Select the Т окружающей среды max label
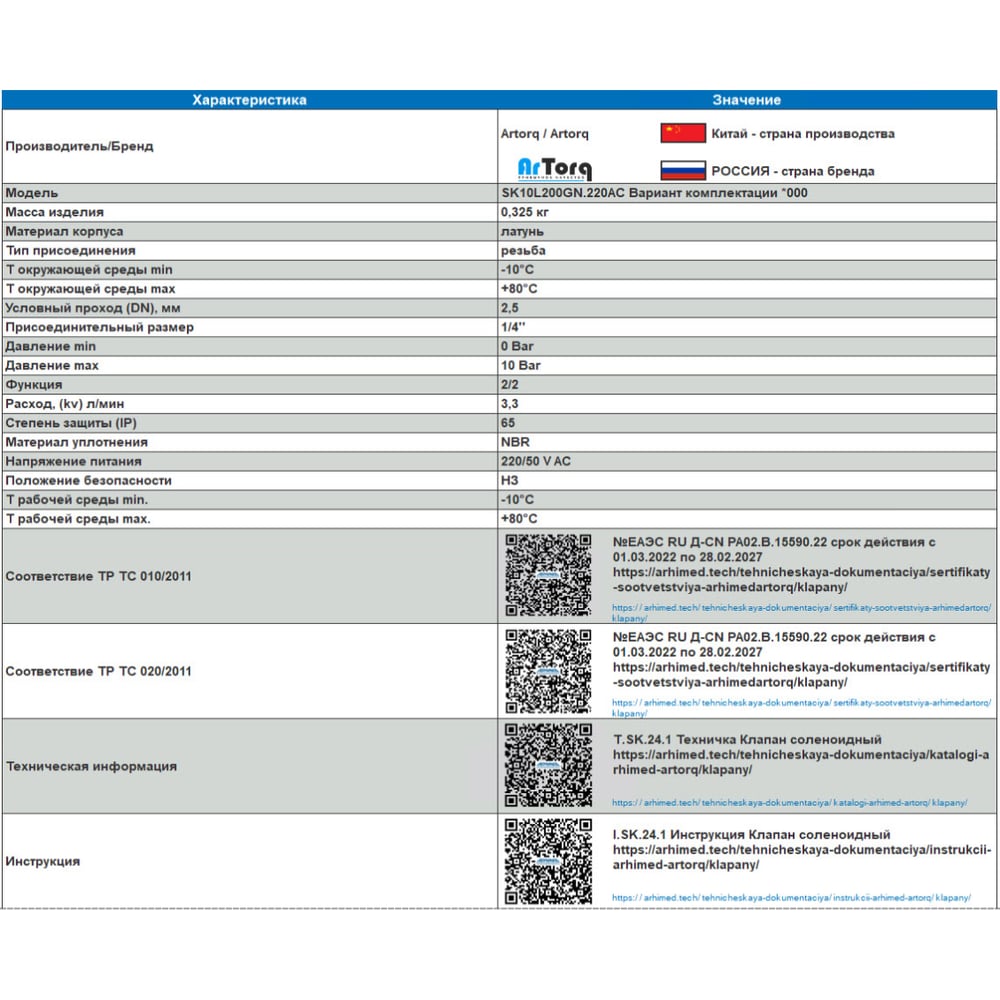The width and height of the screenshot is (1000, 1000). (91, 289)
